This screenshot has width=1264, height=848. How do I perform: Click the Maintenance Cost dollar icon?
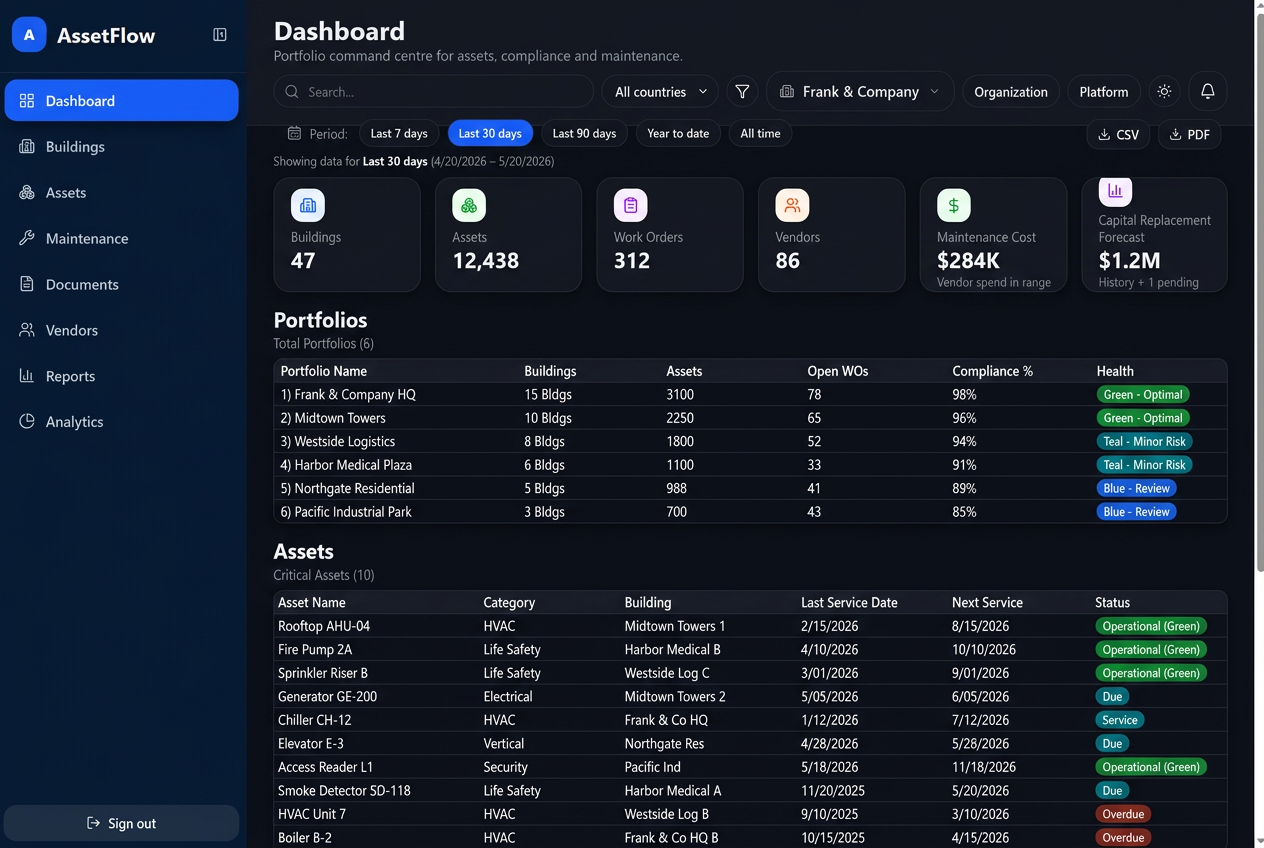click(x=954, y=205)
